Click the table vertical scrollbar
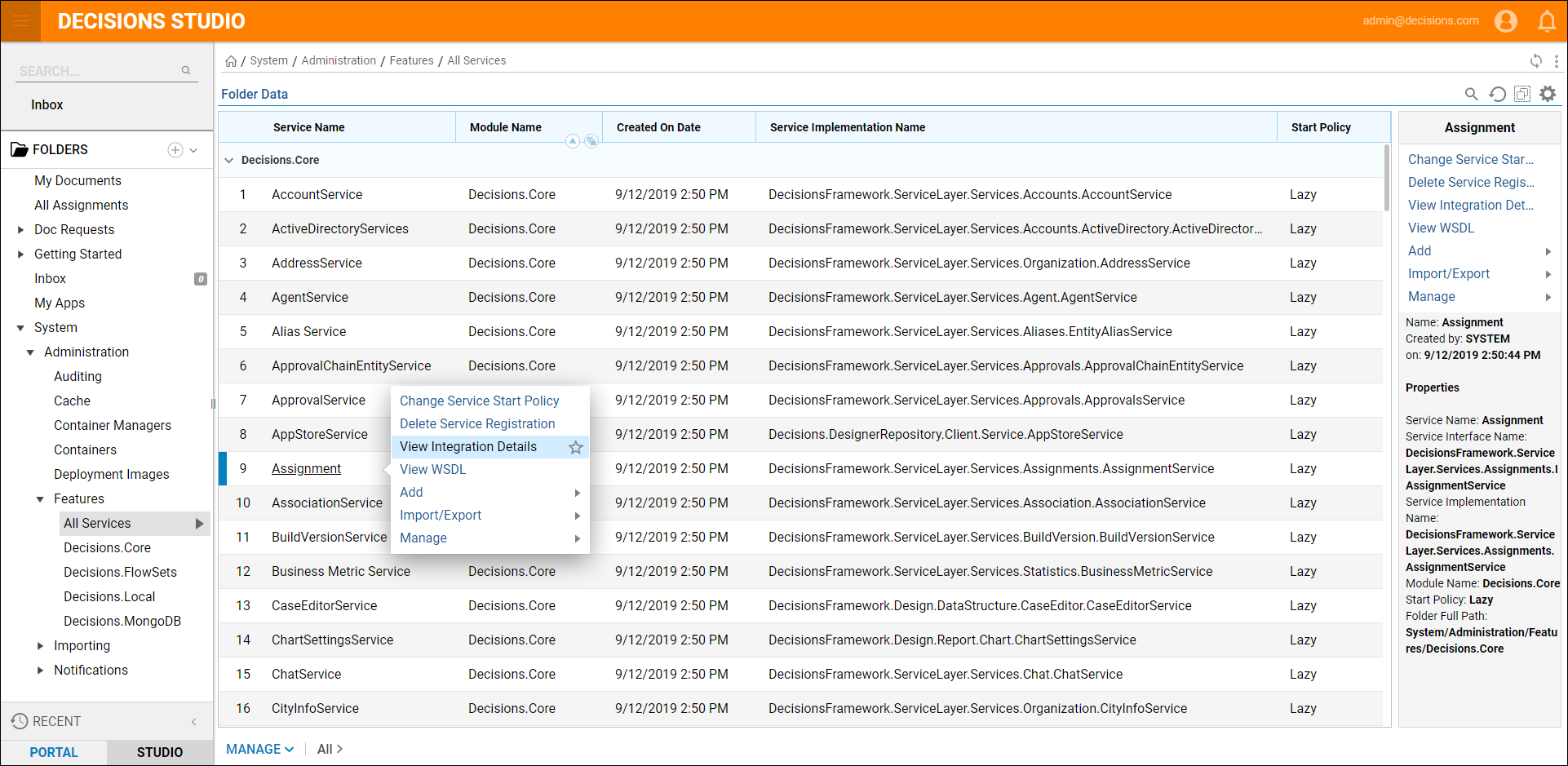The height and width of the screenshot is (766, 1568). coord(1386,179)
